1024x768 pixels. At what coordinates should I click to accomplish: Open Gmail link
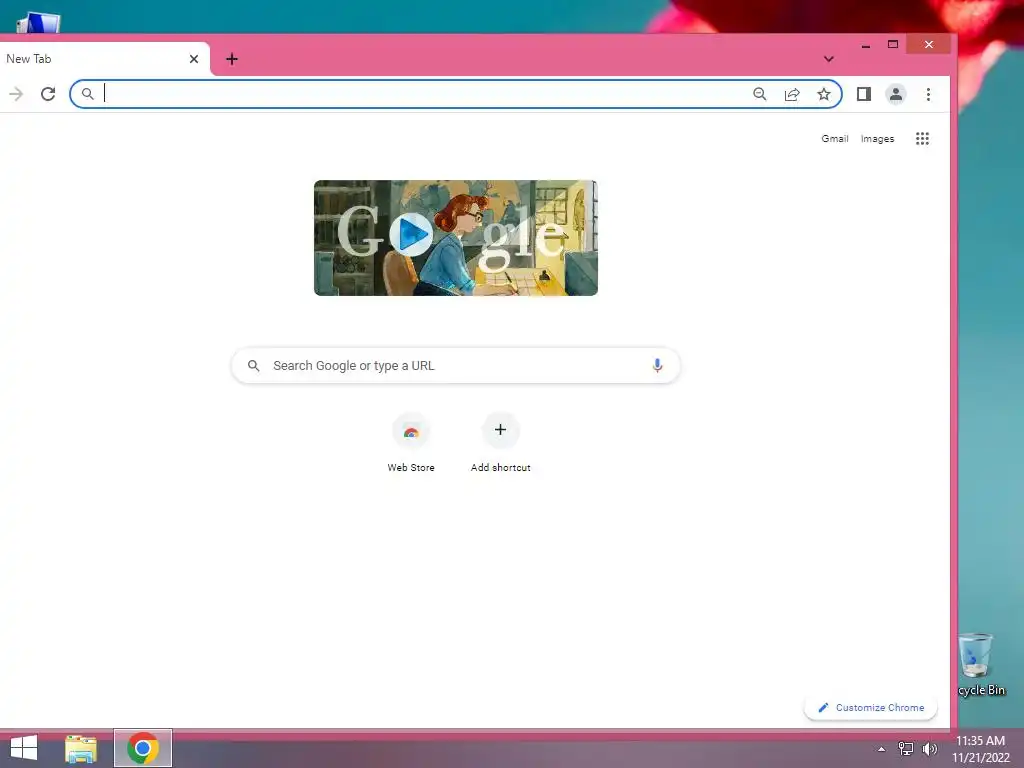pyautogui.click(x=835, y=138)
